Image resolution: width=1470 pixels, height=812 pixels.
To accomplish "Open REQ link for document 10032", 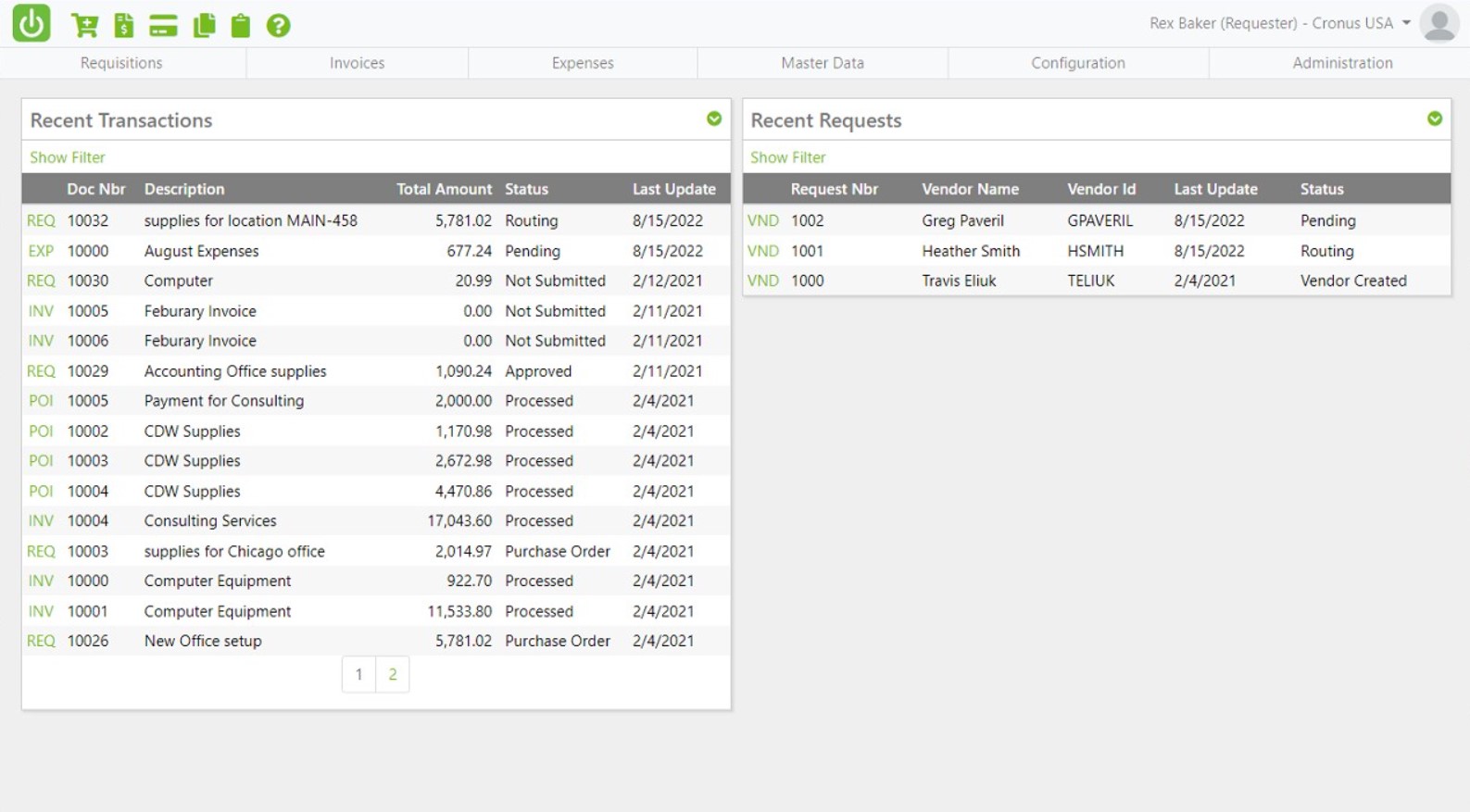I will (x=41, y=220).
